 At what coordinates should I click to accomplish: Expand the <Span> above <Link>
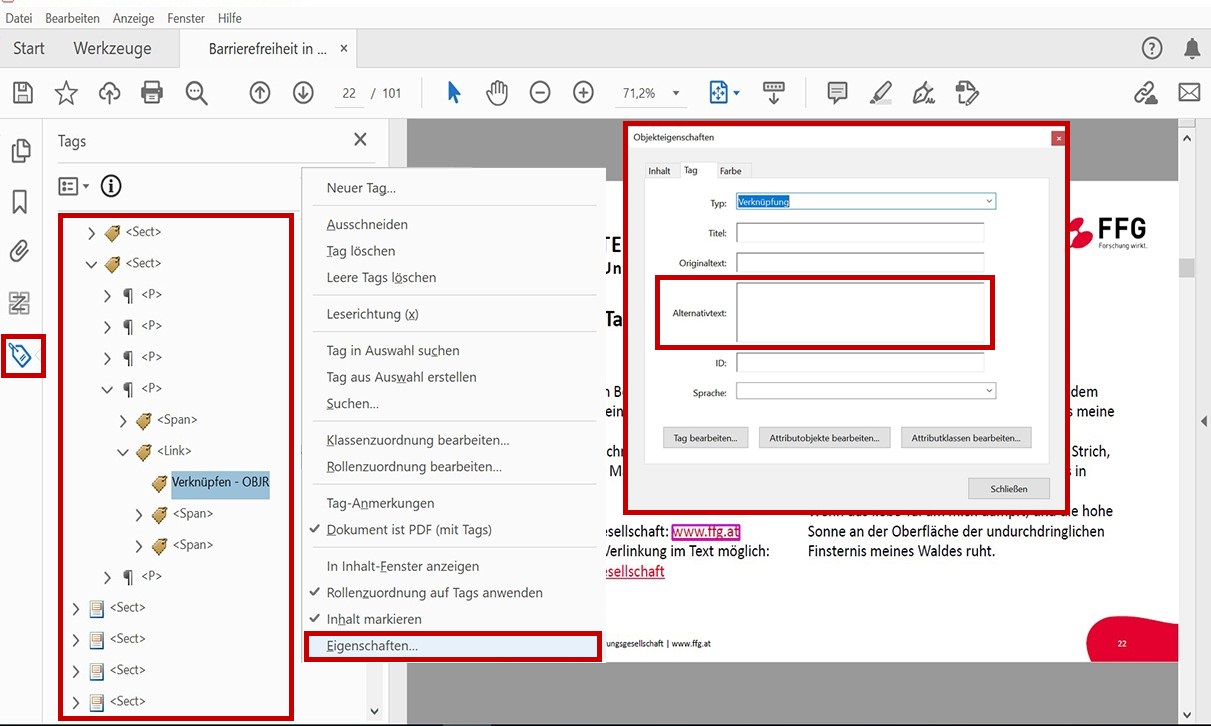tap(123, 420)
